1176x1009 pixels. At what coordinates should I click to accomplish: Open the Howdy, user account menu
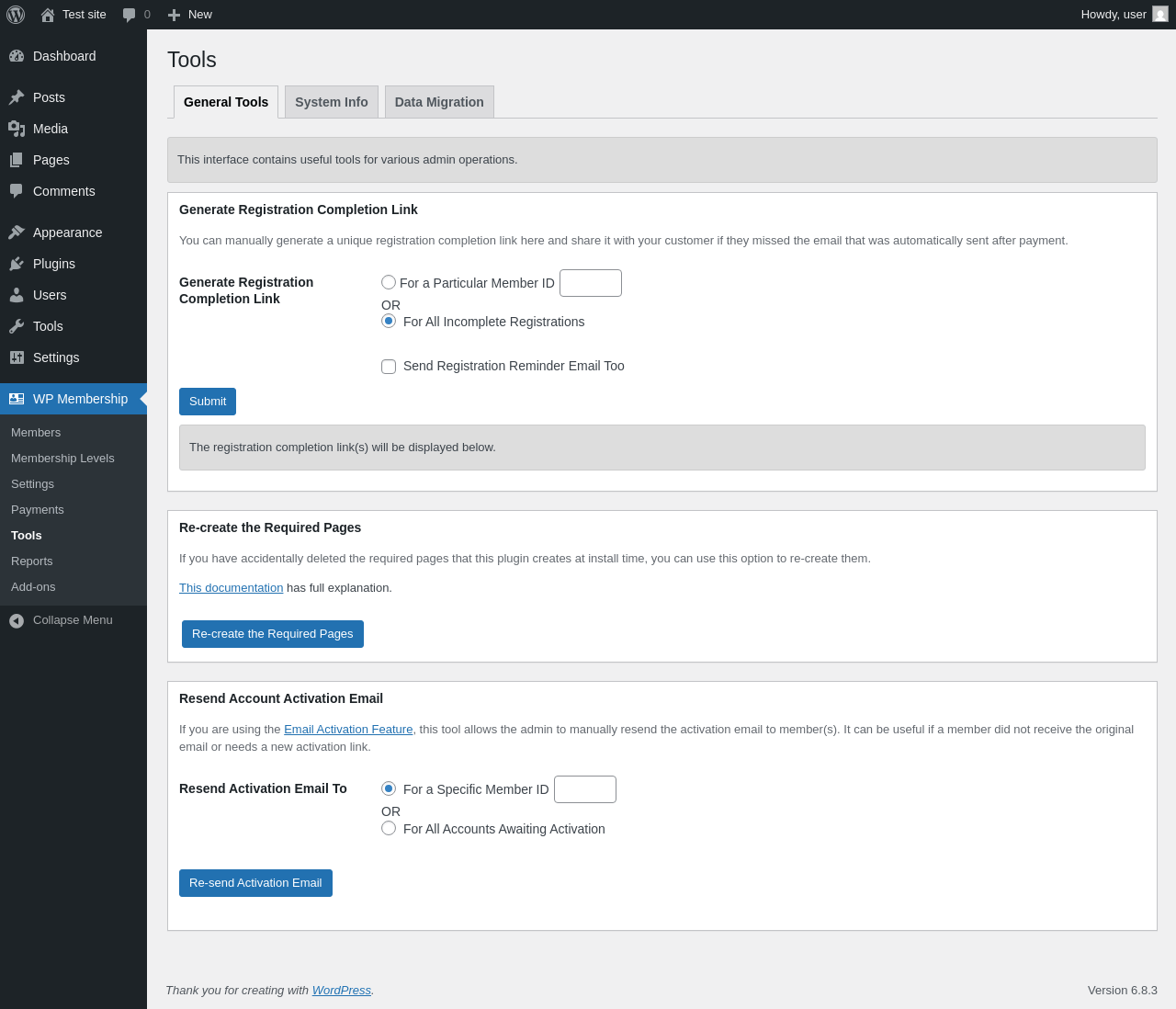tap(1123, 15)
